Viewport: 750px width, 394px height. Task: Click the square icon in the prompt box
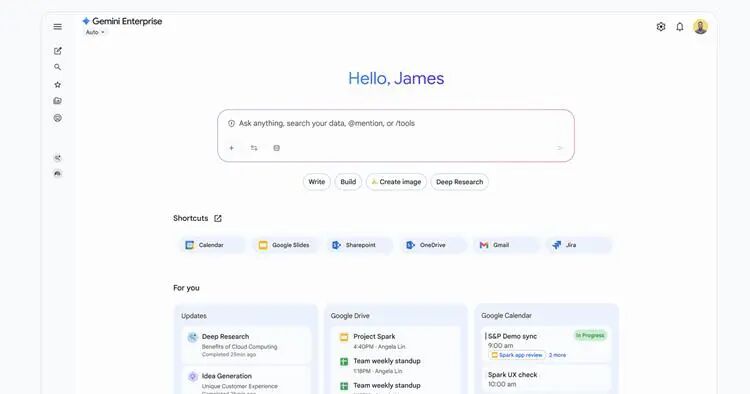tap(276, 148)
